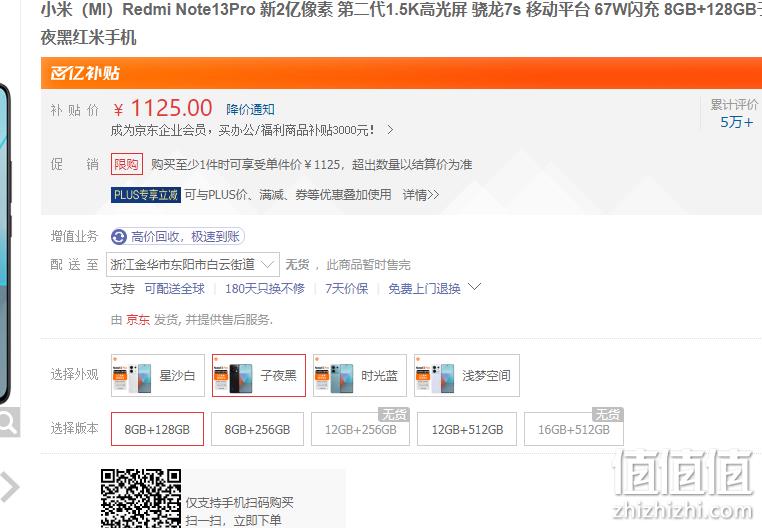The height and width of the screenshot is (528, 762).
Task: Open the 降价通知 price alert link
Action: tap(250, 109)
